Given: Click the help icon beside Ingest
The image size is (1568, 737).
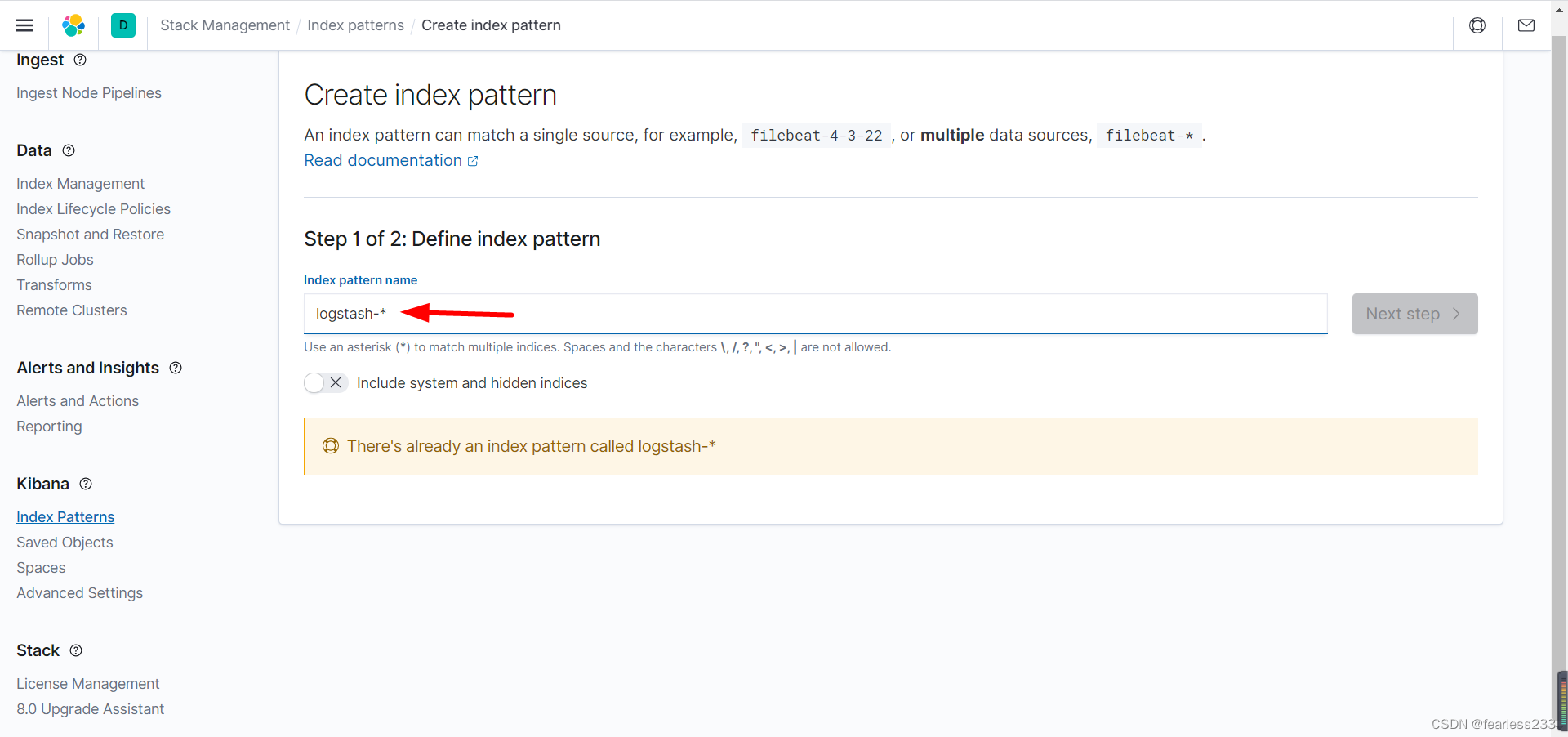Looking at the screenshot, I should [x=80, y=60].
